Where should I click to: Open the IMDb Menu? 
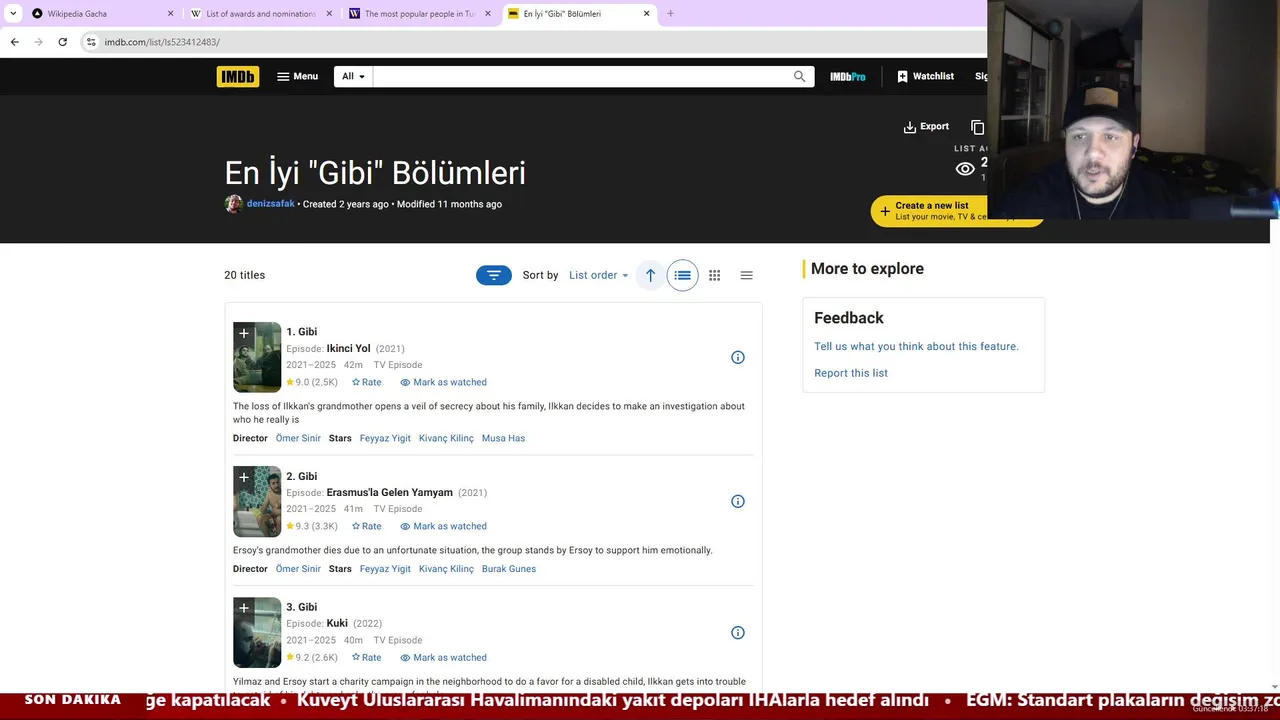[x=297, y=76]
